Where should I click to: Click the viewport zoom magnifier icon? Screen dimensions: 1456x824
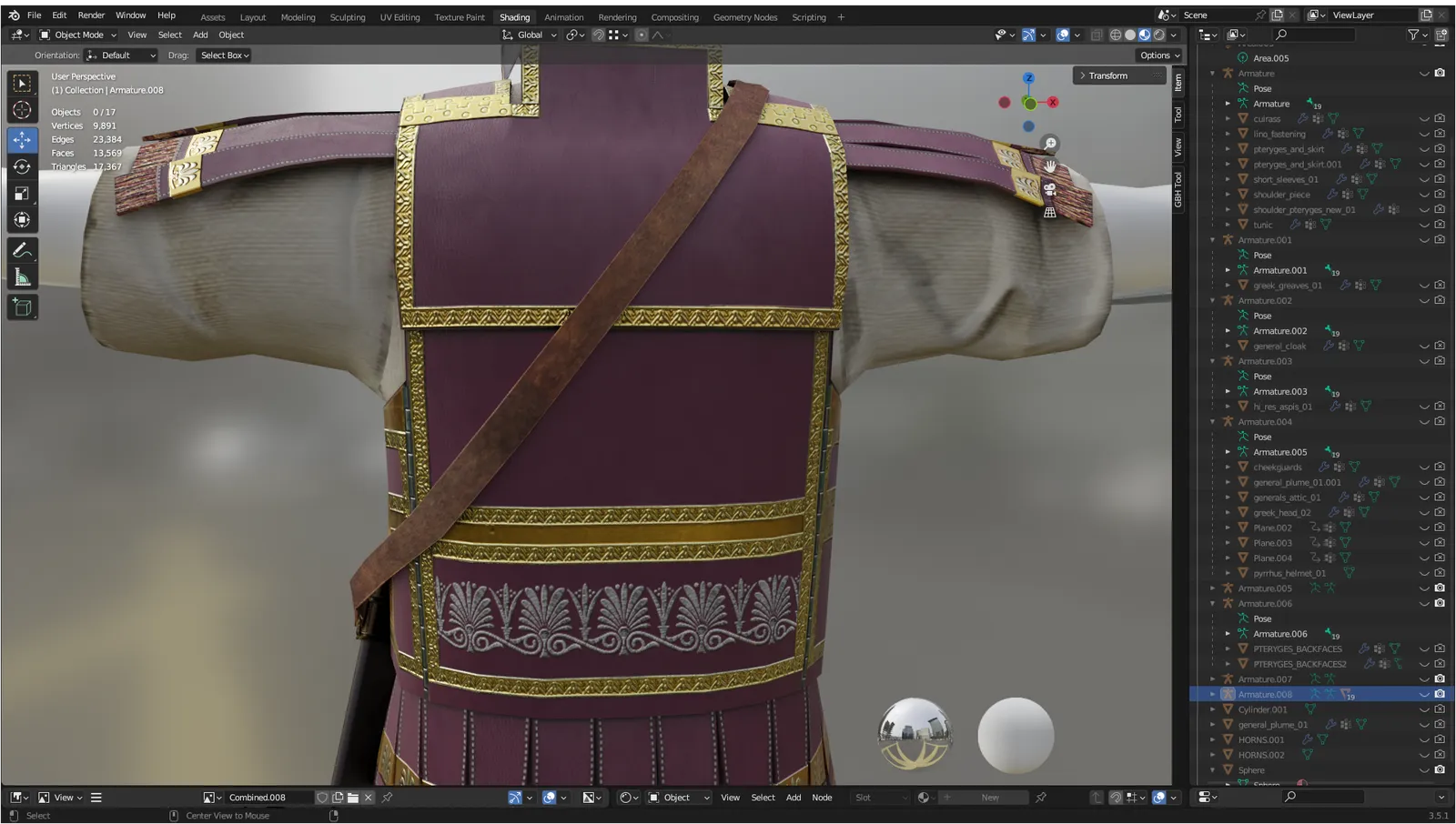(x=1050, y=144)
